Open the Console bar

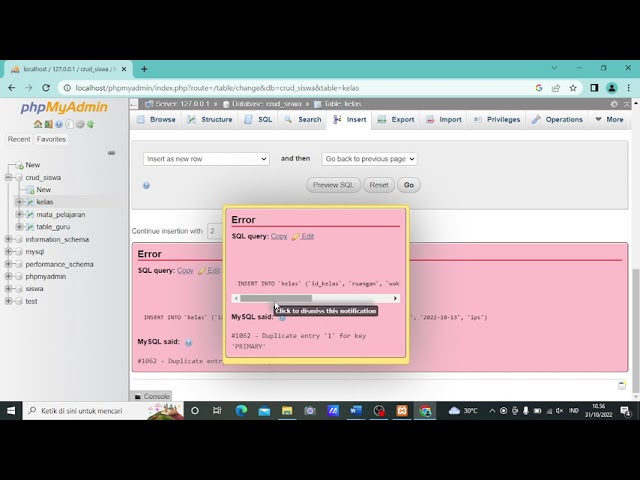point(151,396)
